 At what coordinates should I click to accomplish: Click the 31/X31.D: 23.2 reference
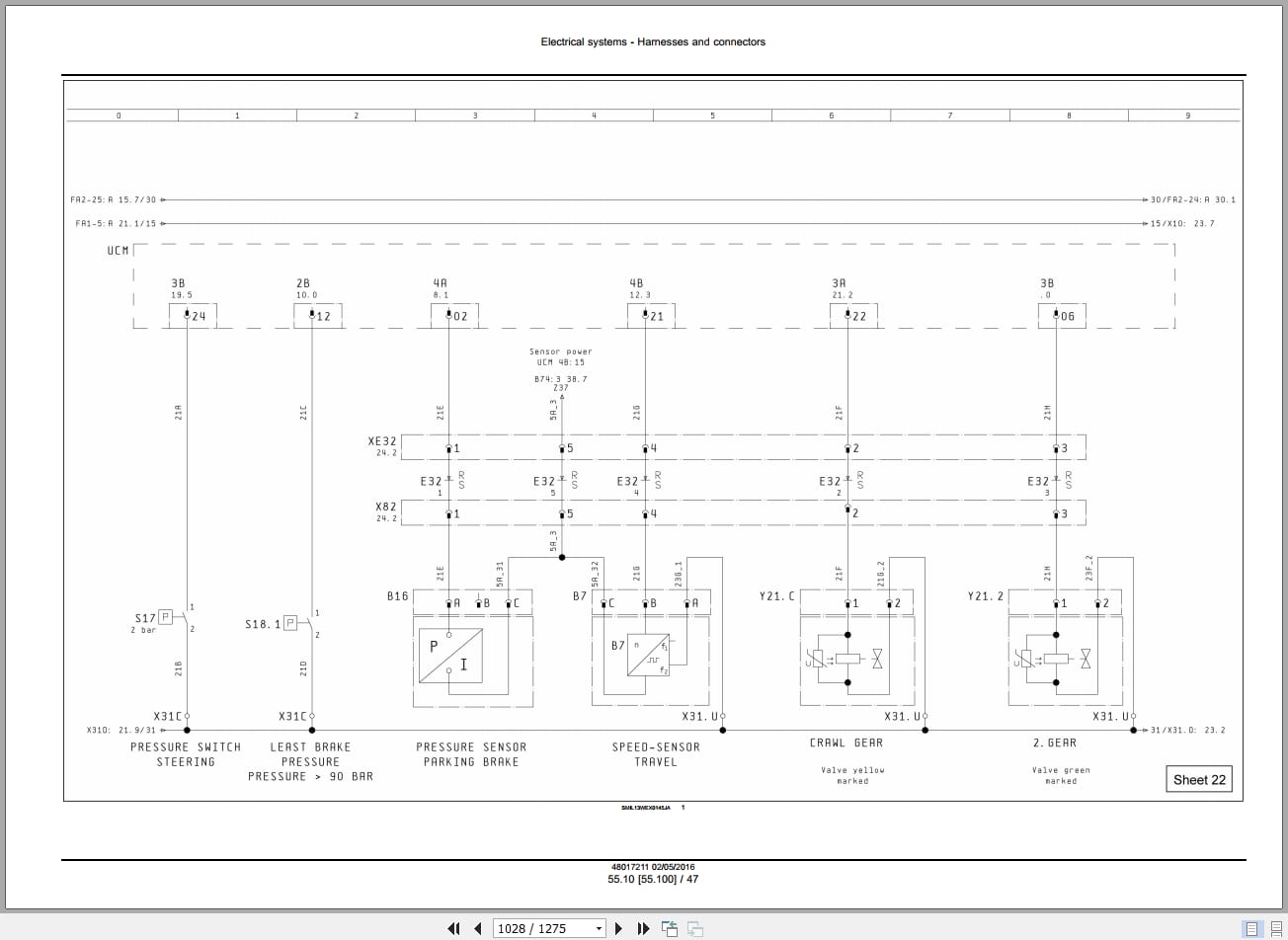(x=1188, y=730)
